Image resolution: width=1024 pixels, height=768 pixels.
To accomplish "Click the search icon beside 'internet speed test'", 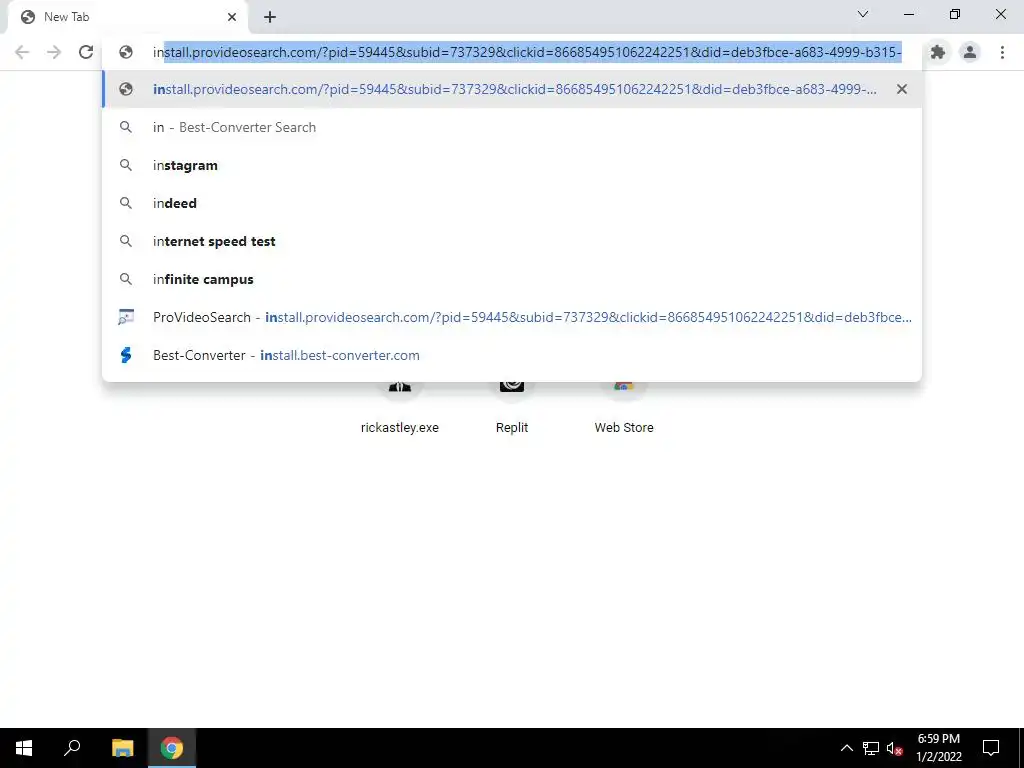I will pyautogui.click(x=125, y=241).
